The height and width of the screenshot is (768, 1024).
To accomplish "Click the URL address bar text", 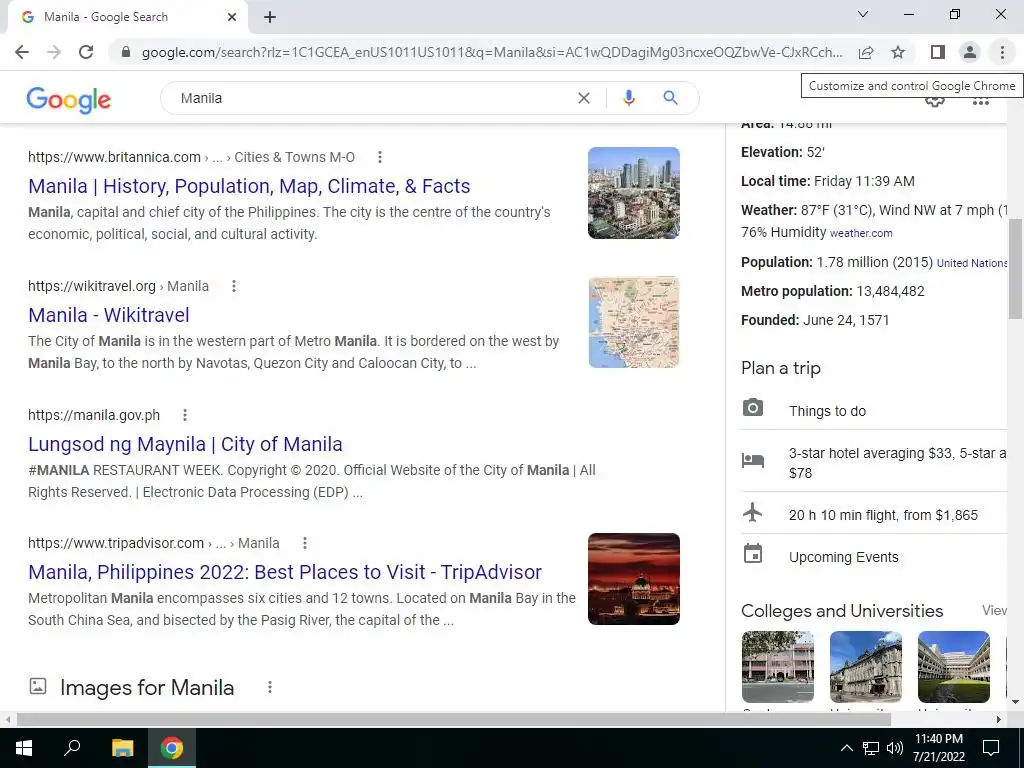I will [492, 52].
